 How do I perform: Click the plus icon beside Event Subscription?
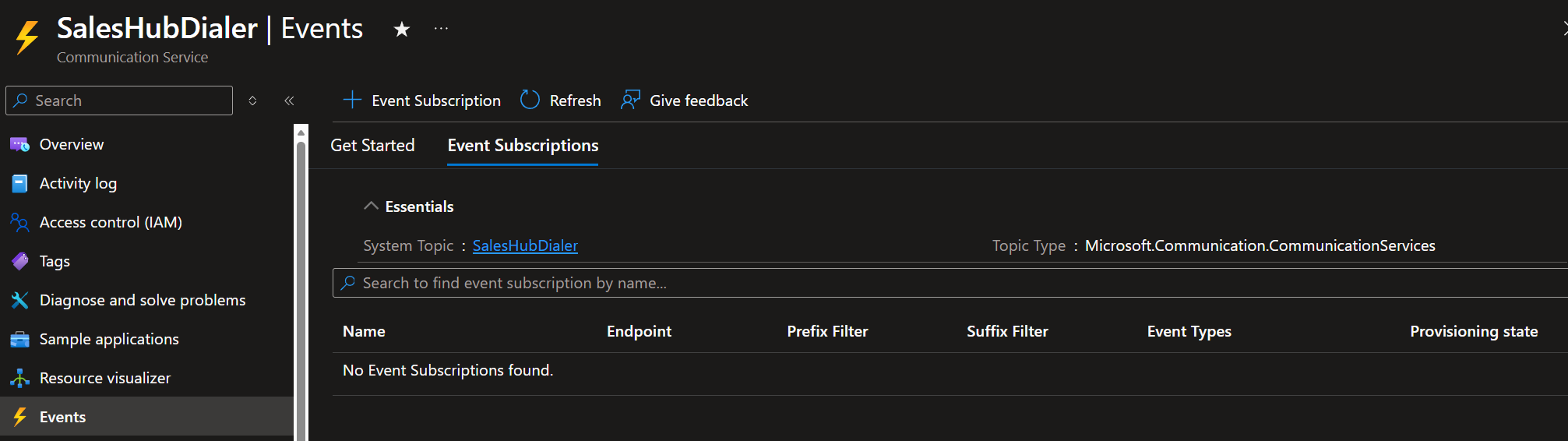tap(352, 100)
